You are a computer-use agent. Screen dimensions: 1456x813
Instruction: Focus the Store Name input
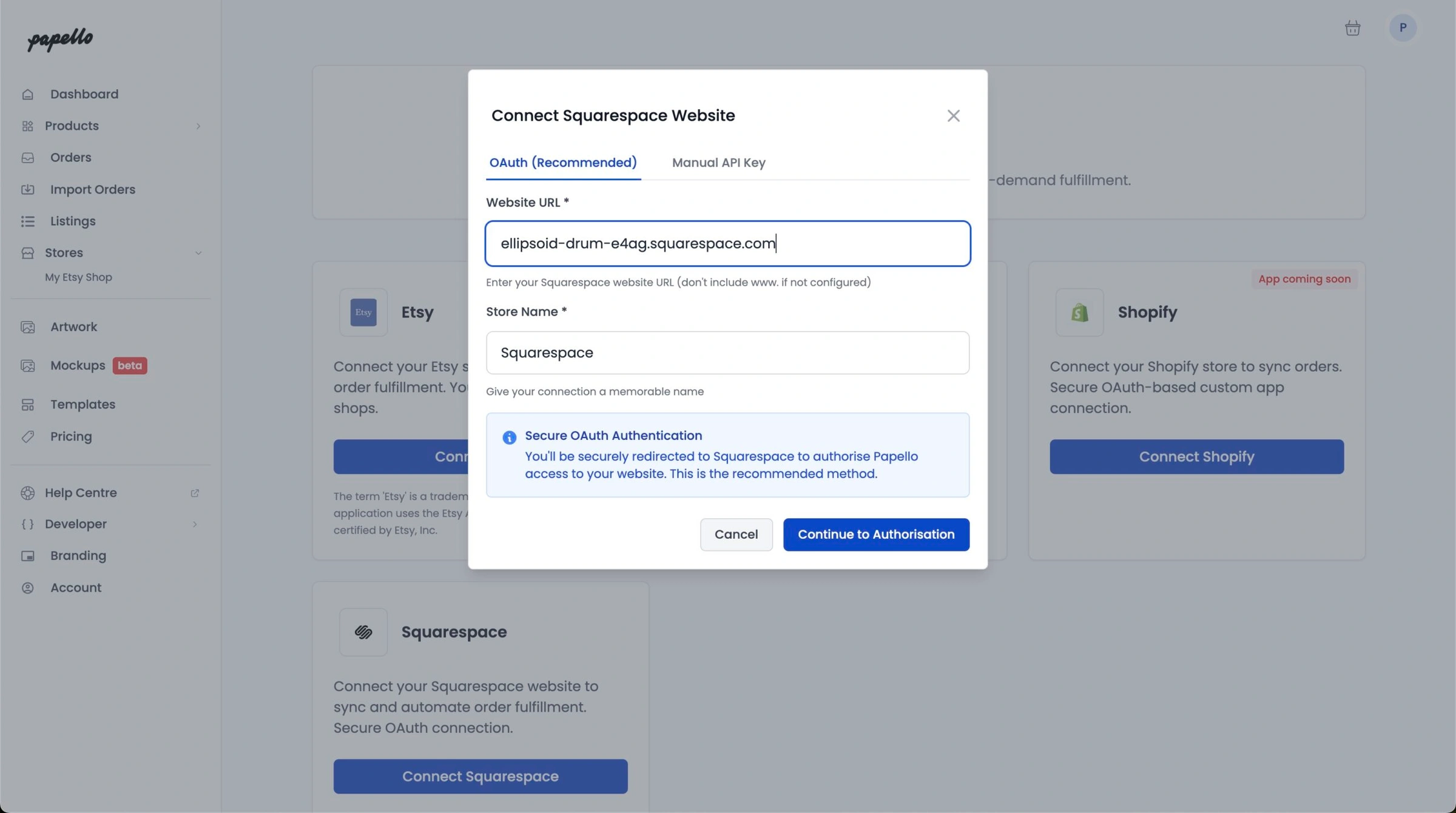727,353
